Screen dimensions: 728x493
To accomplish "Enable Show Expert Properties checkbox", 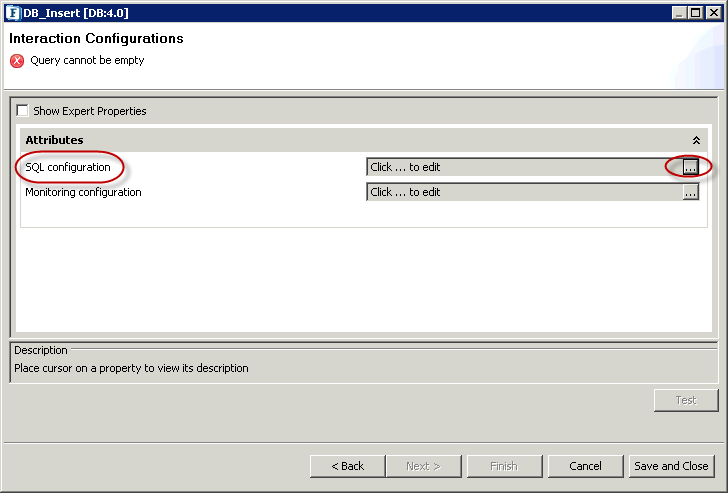I will 22,111.
